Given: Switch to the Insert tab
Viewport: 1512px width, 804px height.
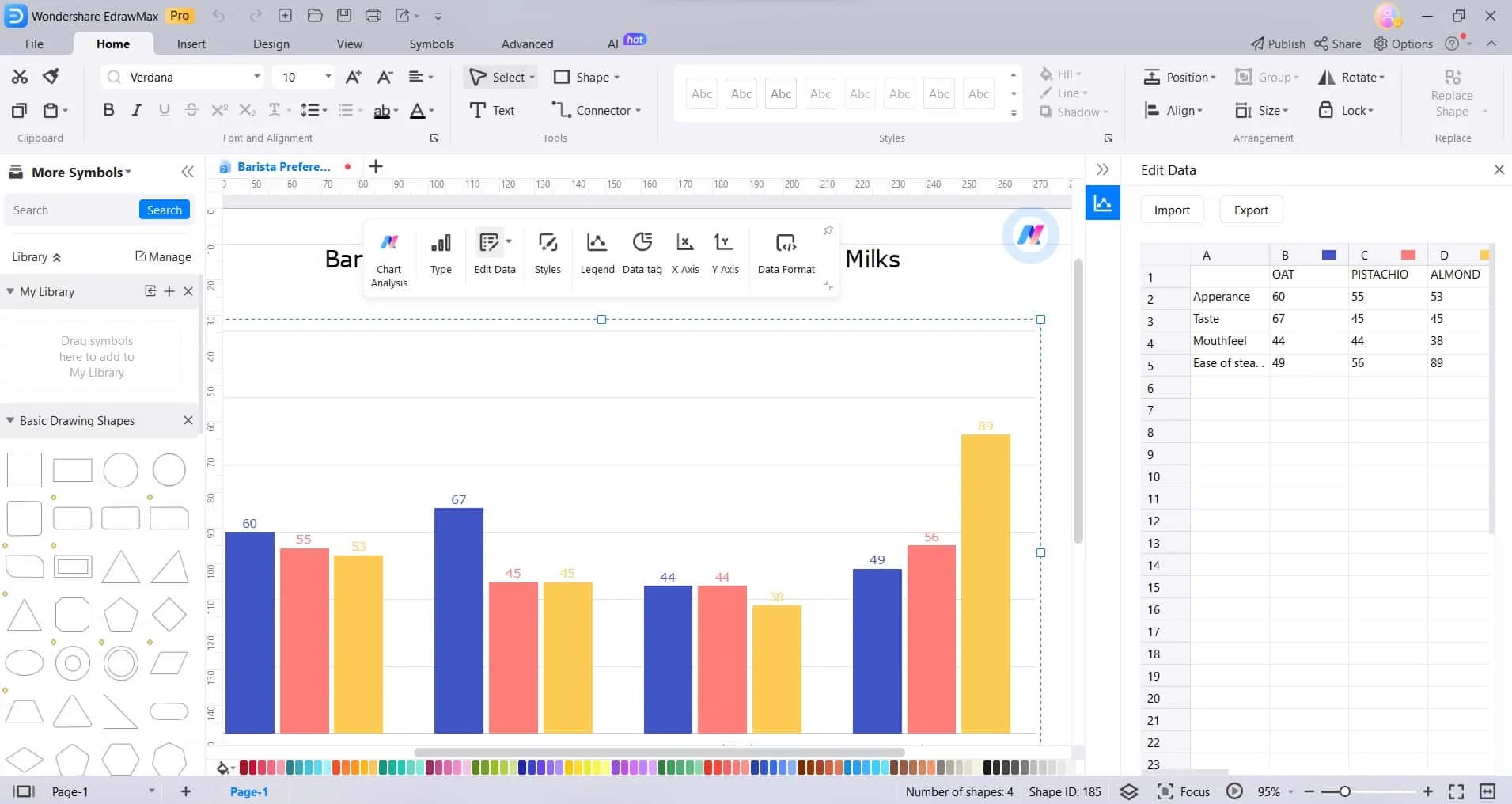Looking at the screenshot, I should coord(191,44).
